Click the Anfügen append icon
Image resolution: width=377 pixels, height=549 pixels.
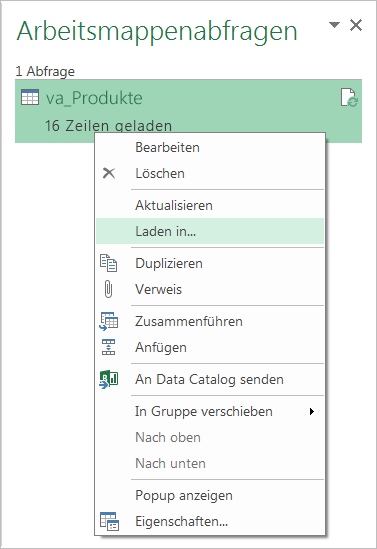tap(109, 347)
